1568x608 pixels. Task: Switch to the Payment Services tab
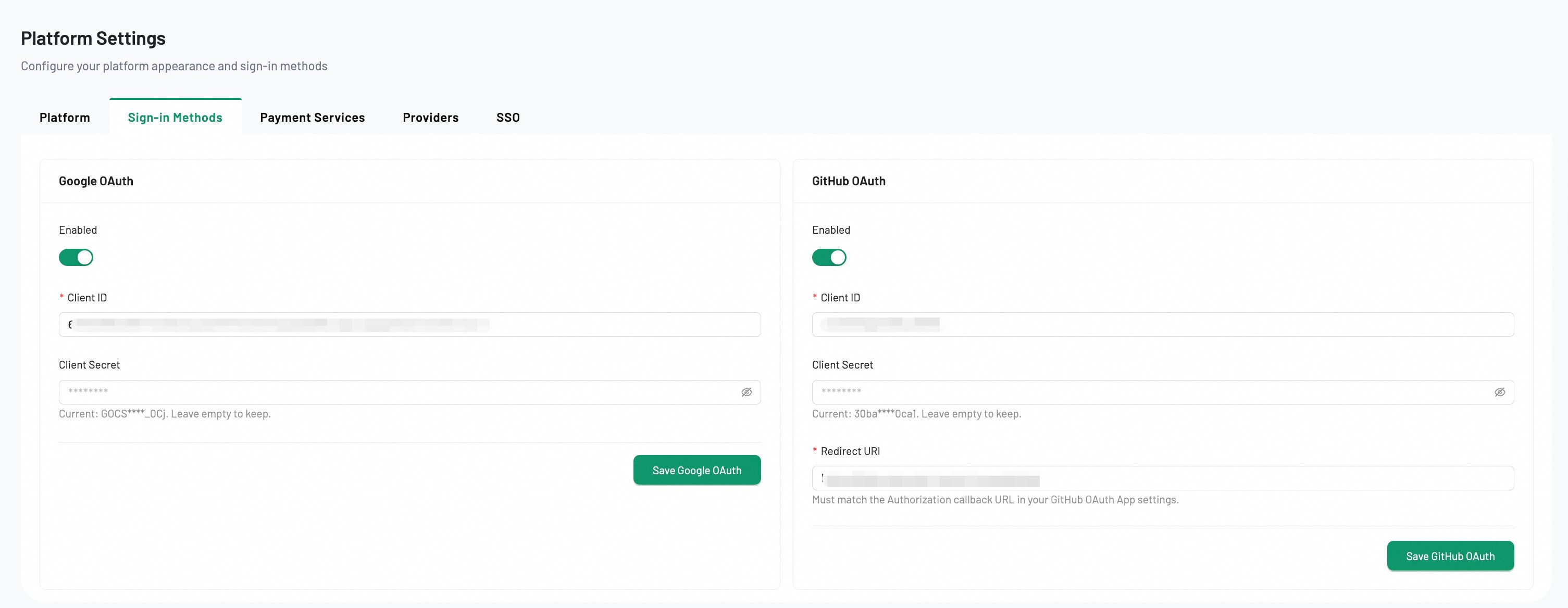click(312, 117)
